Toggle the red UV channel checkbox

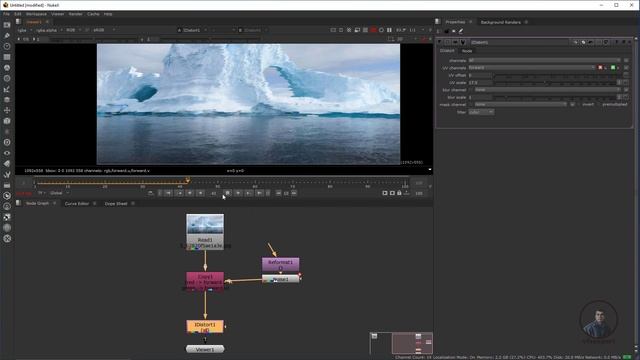(600, 68)
